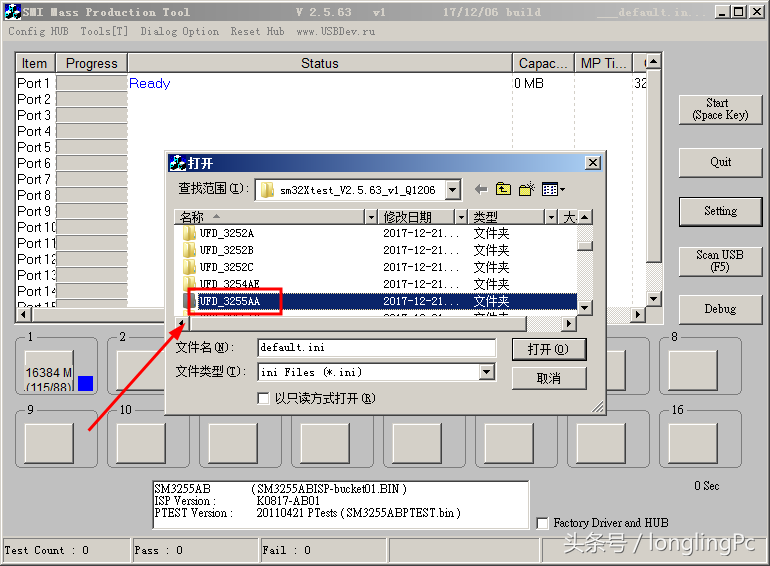Image resolution: width=770 pixels, height=566 pixels.
Task: Expand the look-in folder dropdown
Action: [453, 190]
